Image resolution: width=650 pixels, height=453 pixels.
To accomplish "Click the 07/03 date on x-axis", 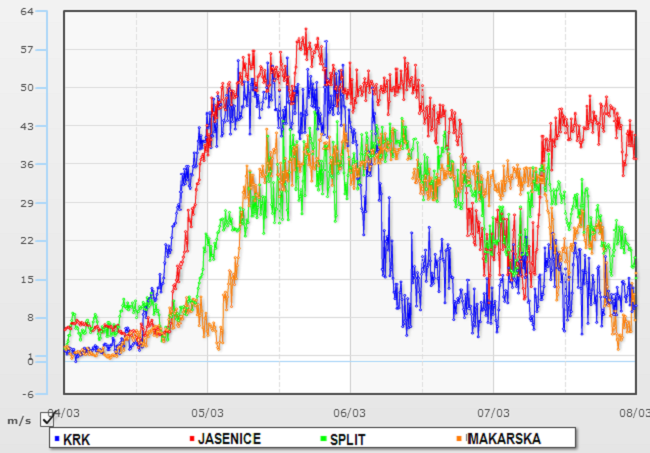I will coord(493,411).
